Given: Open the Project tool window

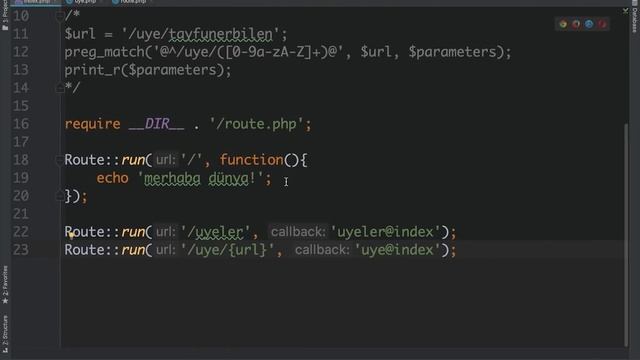Looking at the screenshot, I should (x=5, y=16).
